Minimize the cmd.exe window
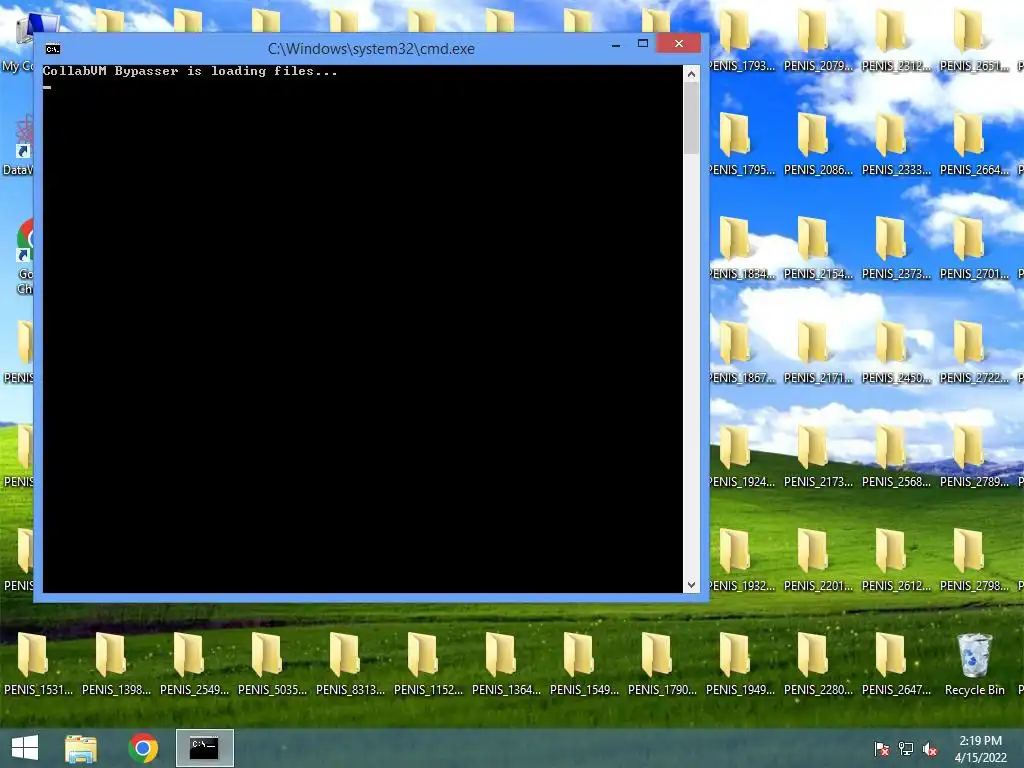Screen dimensions: 1024x768 616,44
